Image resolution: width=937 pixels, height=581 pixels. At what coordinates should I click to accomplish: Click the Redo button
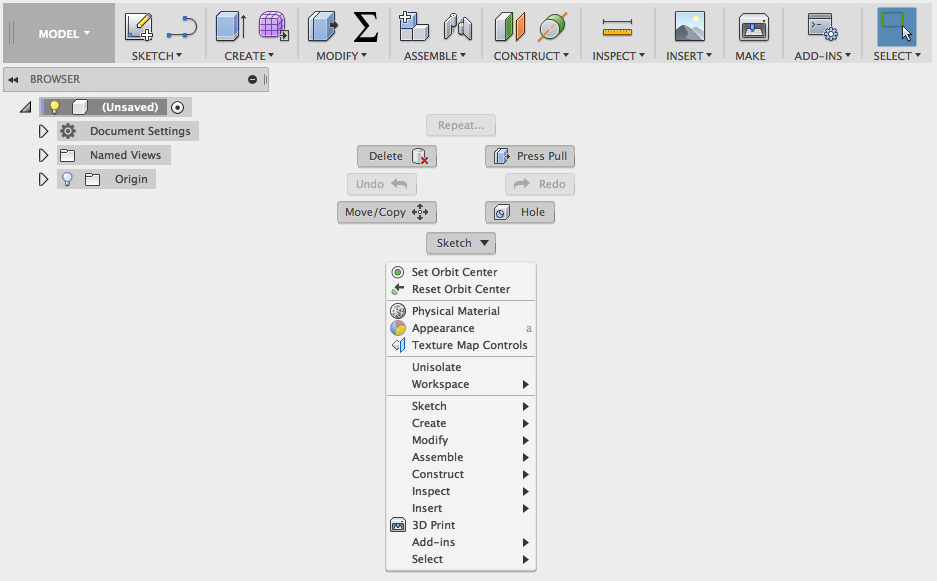539,184
